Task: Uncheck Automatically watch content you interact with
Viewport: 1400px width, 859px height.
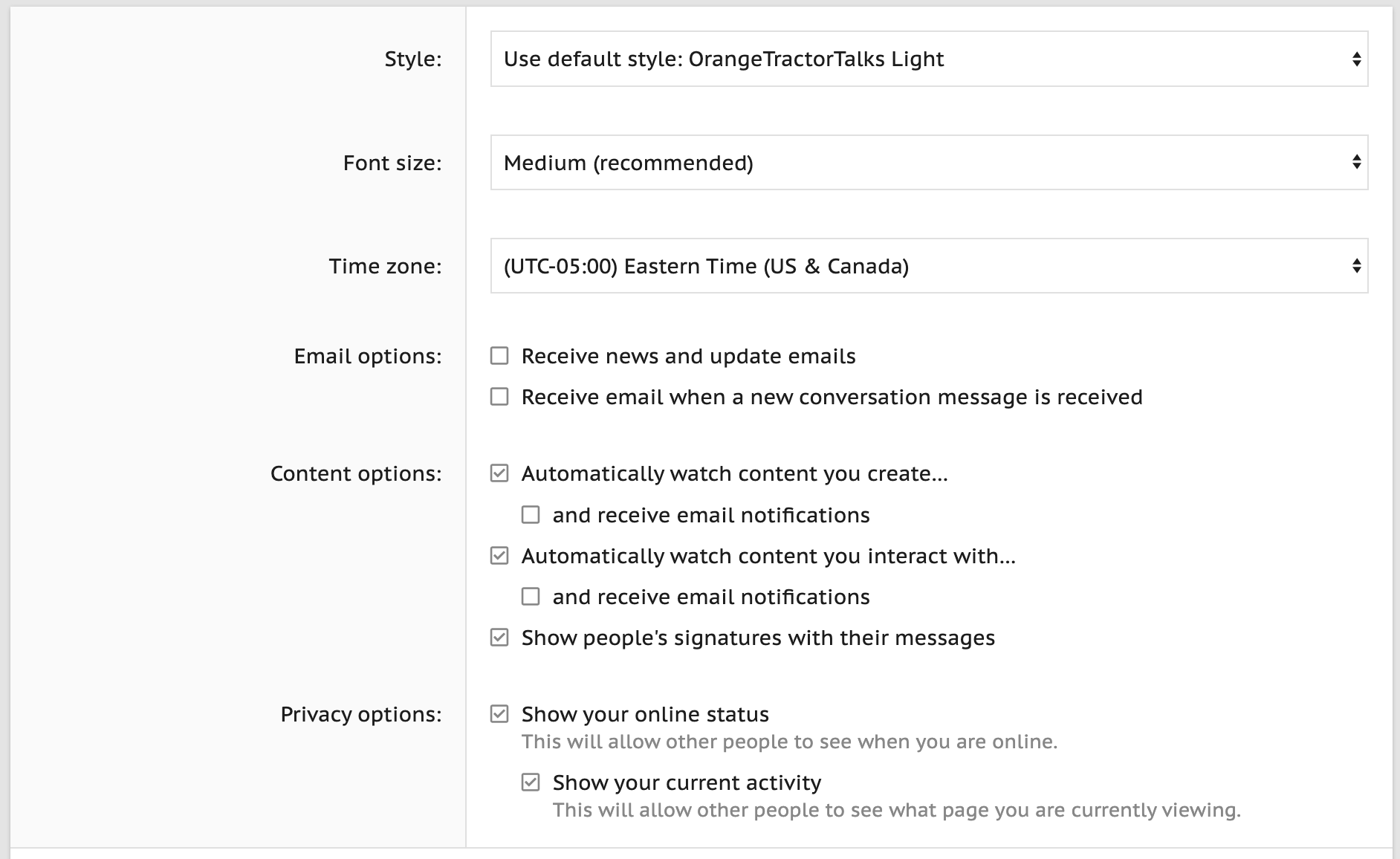Action: [x=499, y=556]
